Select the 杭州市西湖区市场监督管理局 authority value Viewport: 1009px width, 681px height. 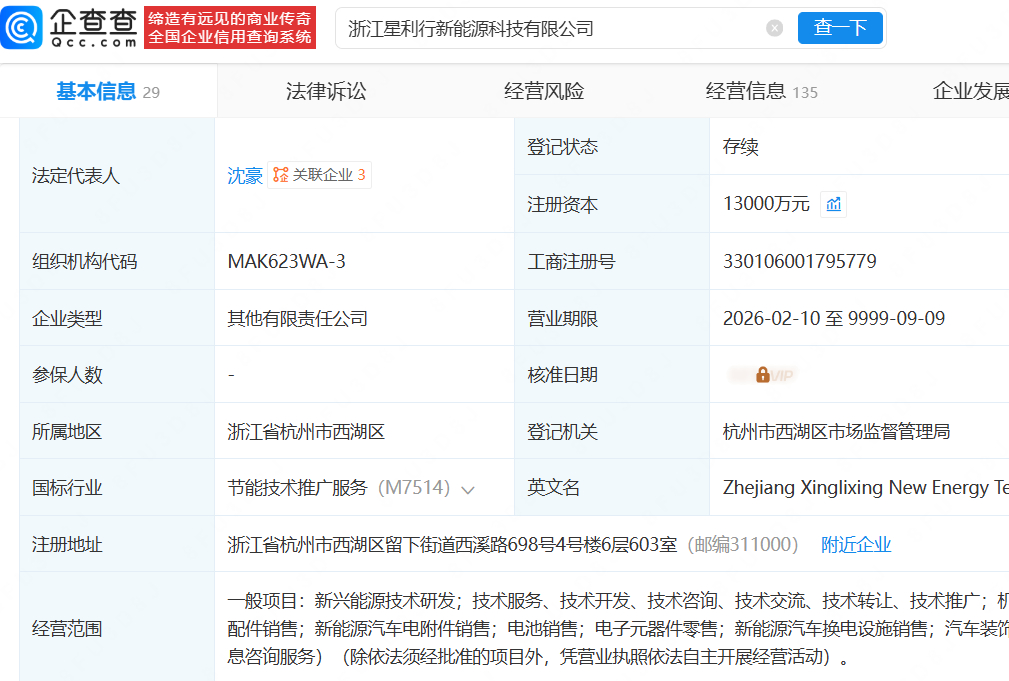(837, 431)
